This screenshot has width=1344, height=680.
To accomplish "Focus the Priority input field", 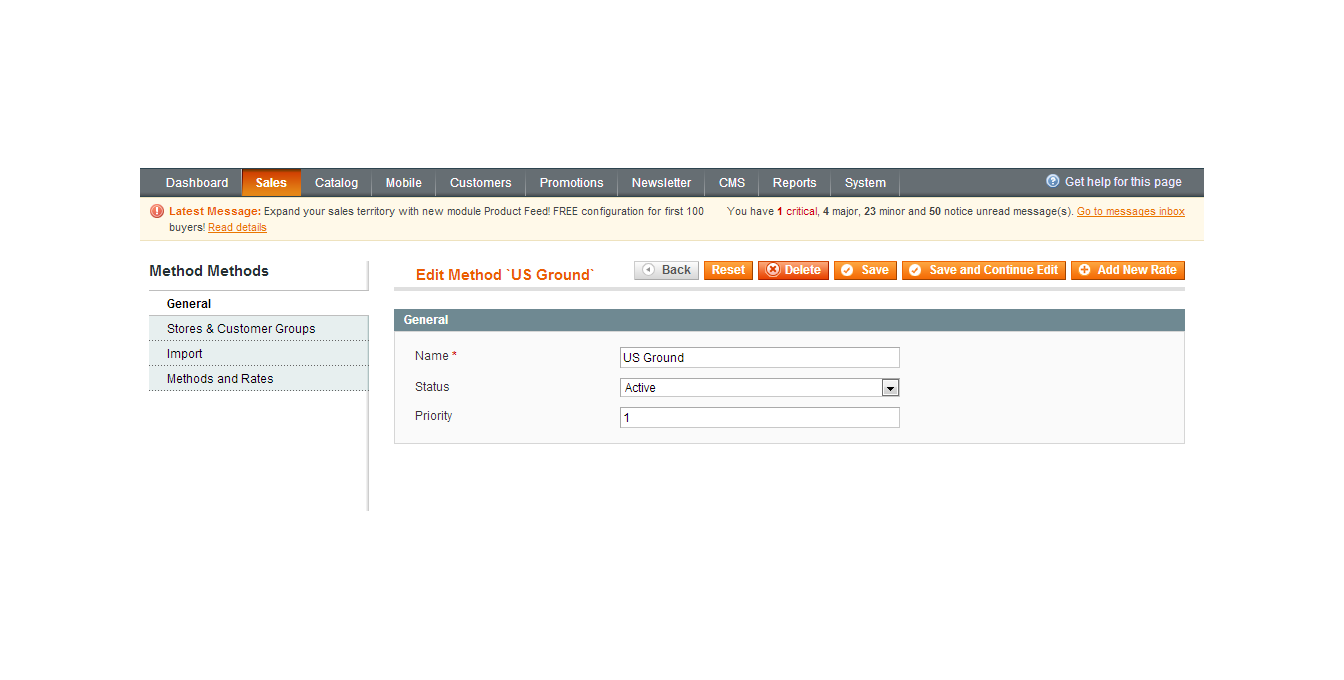I will click(760, 417).
